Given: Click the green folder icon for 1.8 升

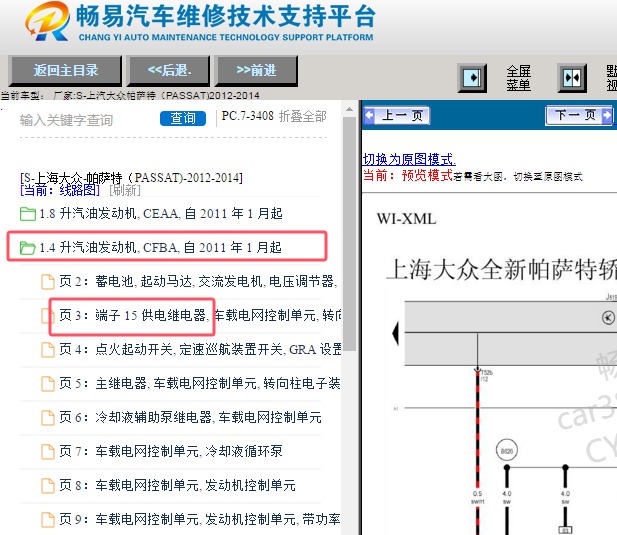Looking at the screenshot, I should coord(28,214).
